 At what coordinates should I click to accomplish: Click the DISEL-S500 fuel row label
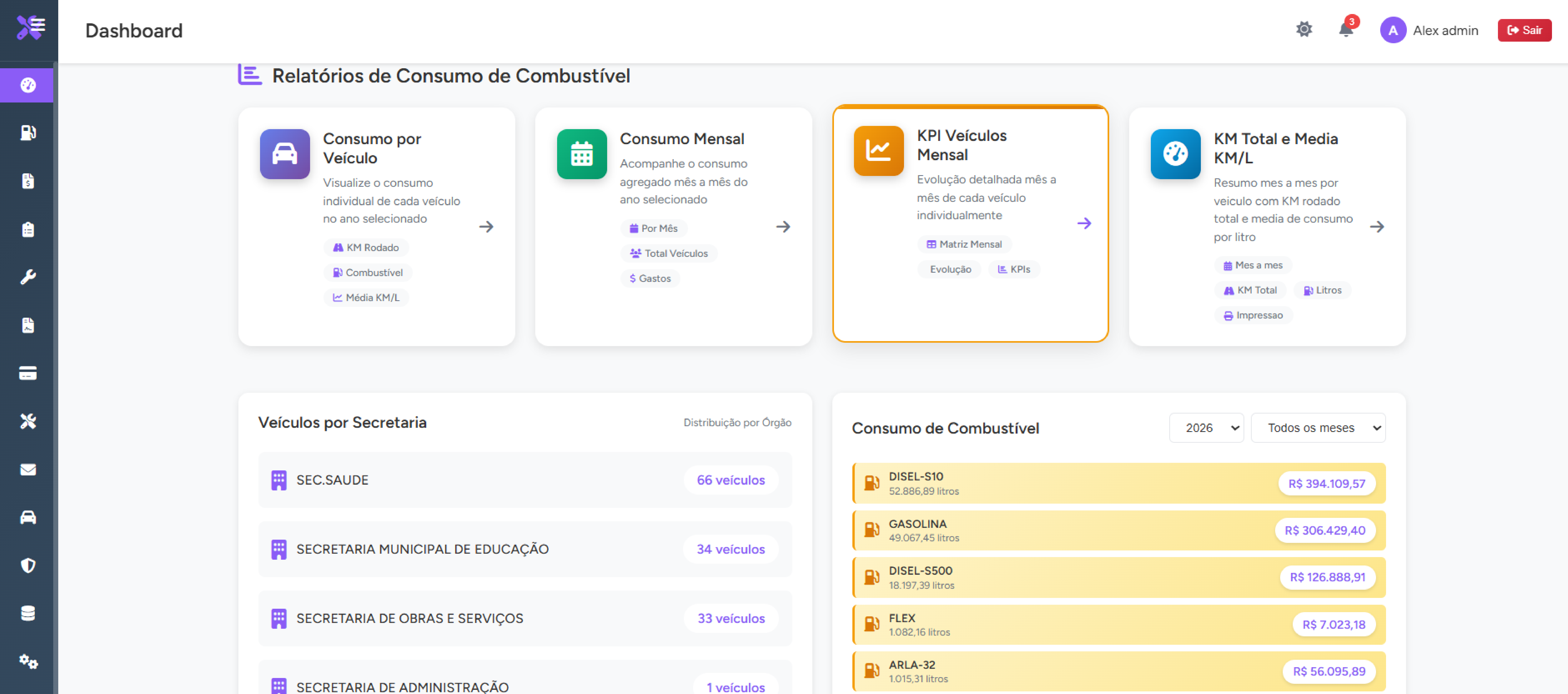920,571
